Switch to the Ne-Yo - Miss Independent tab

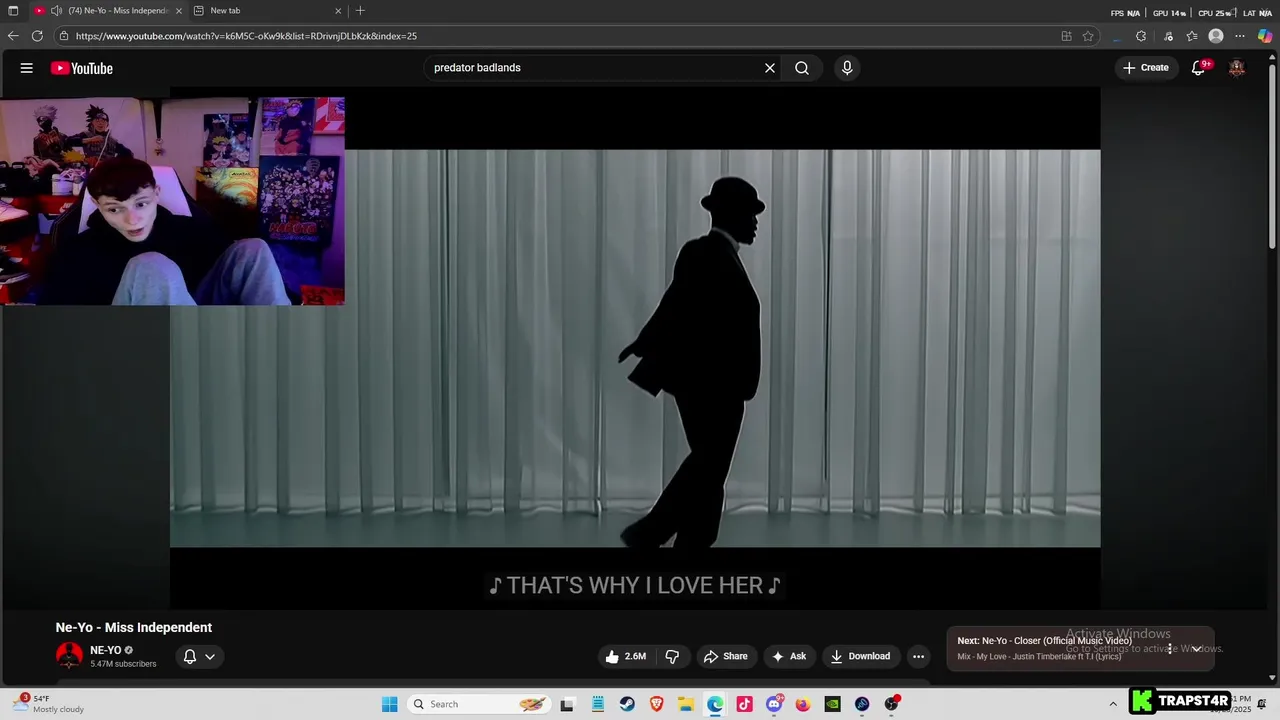click(x=109, y=11)
